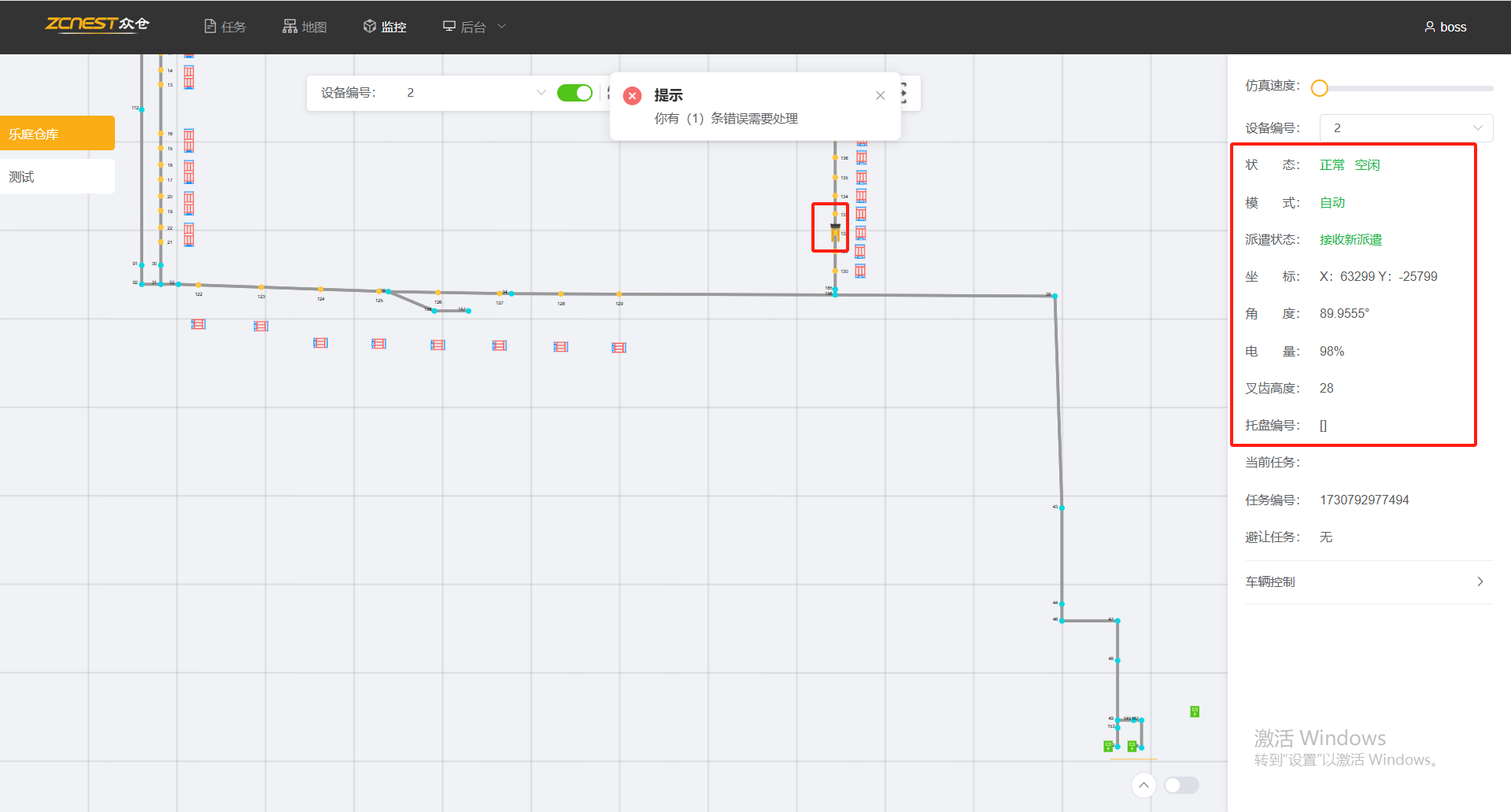
Task: Enable the gray switch at bottom of map
Action: [x=1181, y=785]
